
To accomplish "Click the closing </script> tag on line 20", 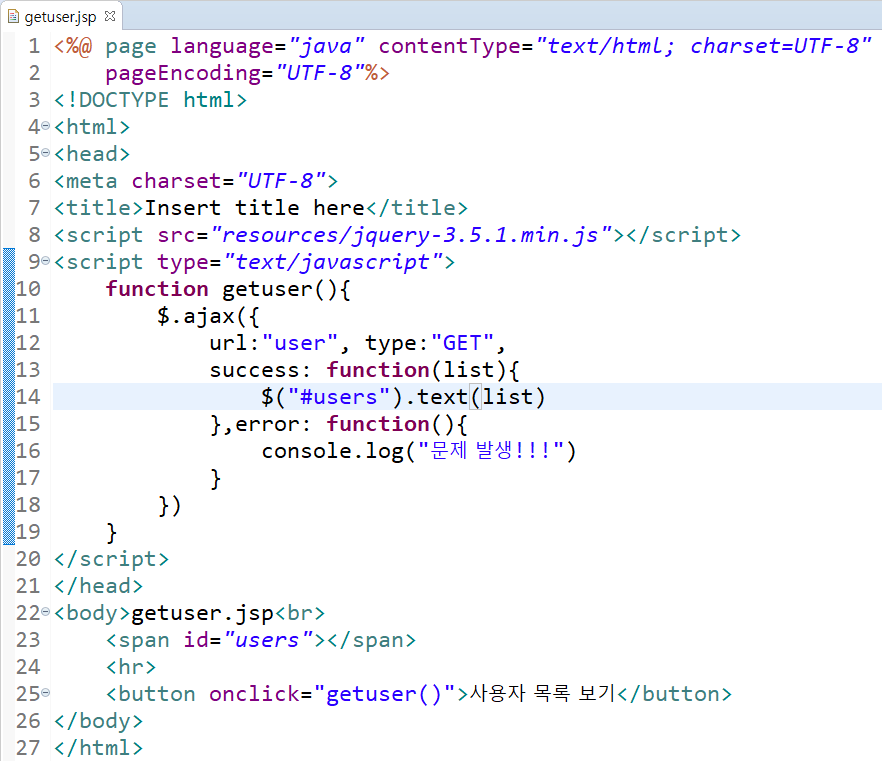I will (111, 559).
